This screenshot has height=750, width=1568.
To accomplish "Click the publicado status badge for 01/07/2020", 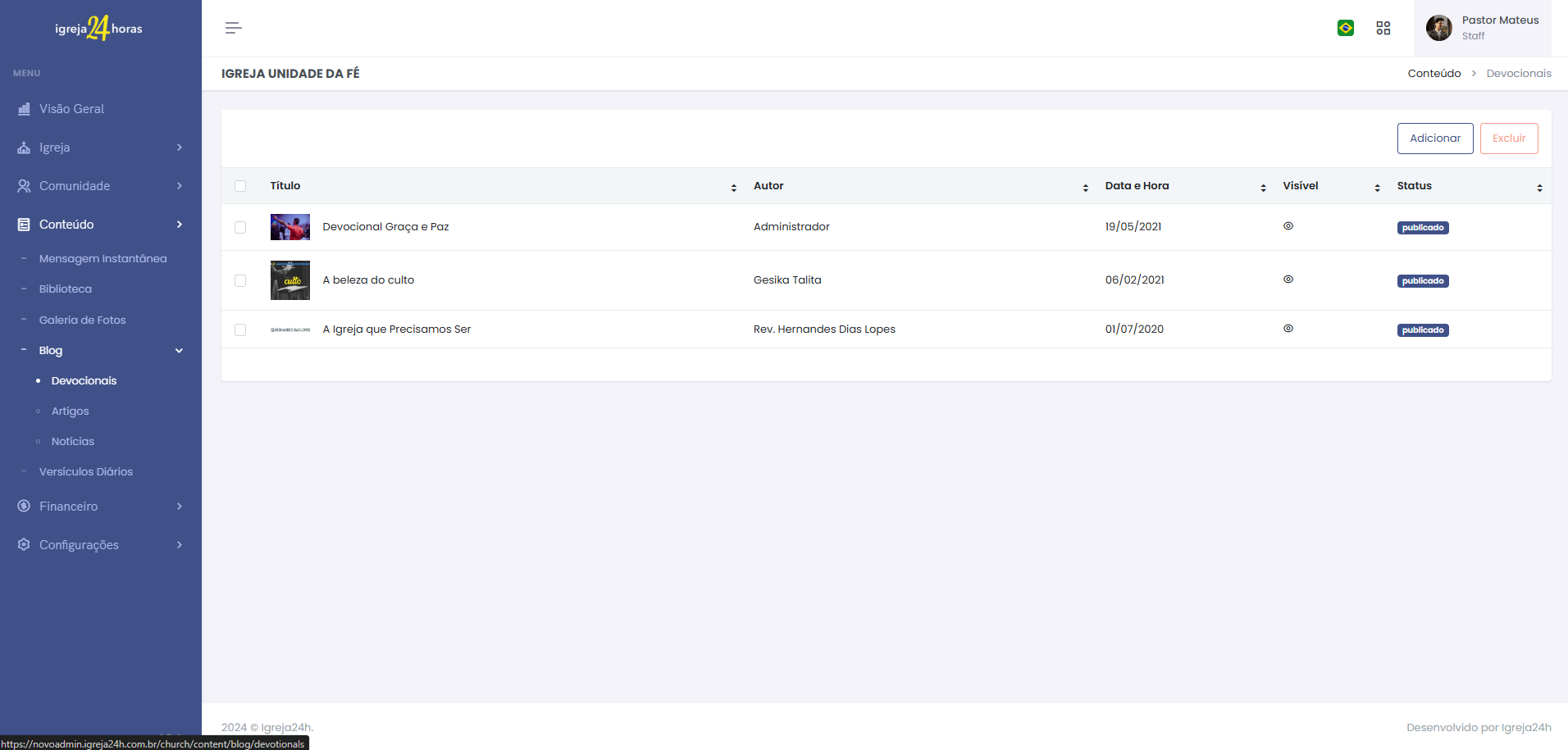I will 1423,330.
